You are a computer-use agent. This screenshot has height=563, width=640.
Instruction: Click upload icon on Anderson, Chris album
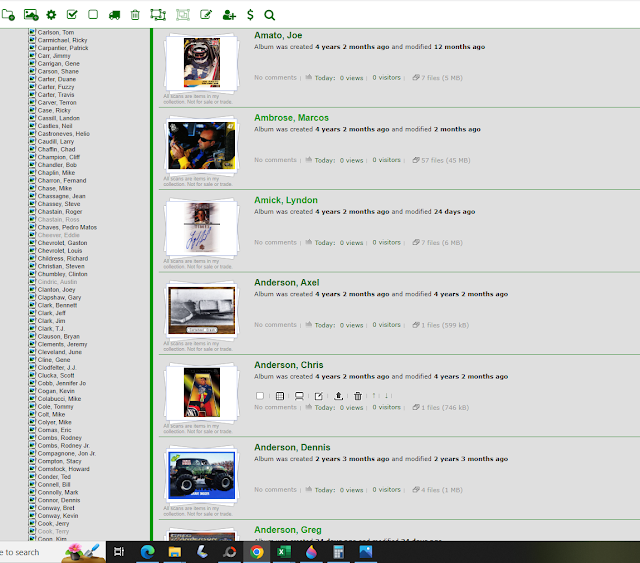(x=338, y=396)
